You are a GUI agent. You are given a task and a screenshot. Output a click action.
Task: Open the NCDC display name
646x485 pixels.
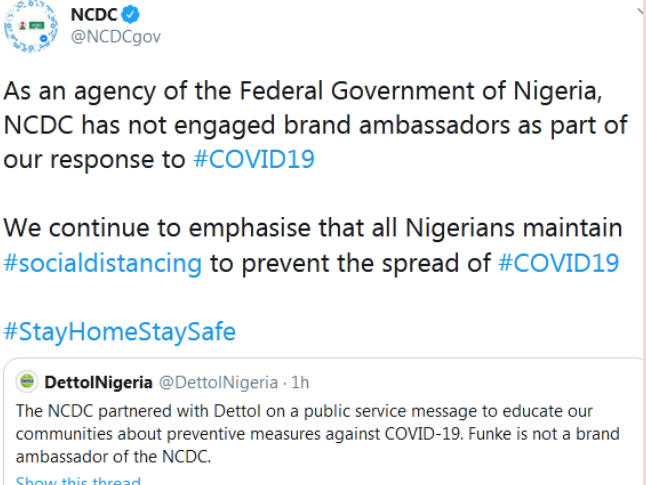tap(94, 15)
